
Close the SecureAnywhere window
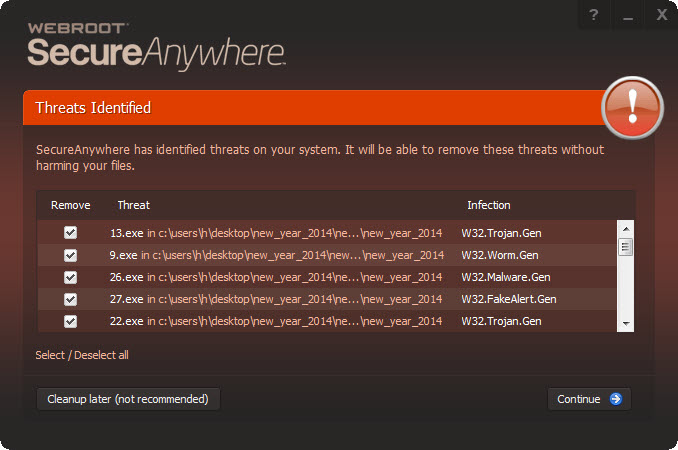point(662,15)
